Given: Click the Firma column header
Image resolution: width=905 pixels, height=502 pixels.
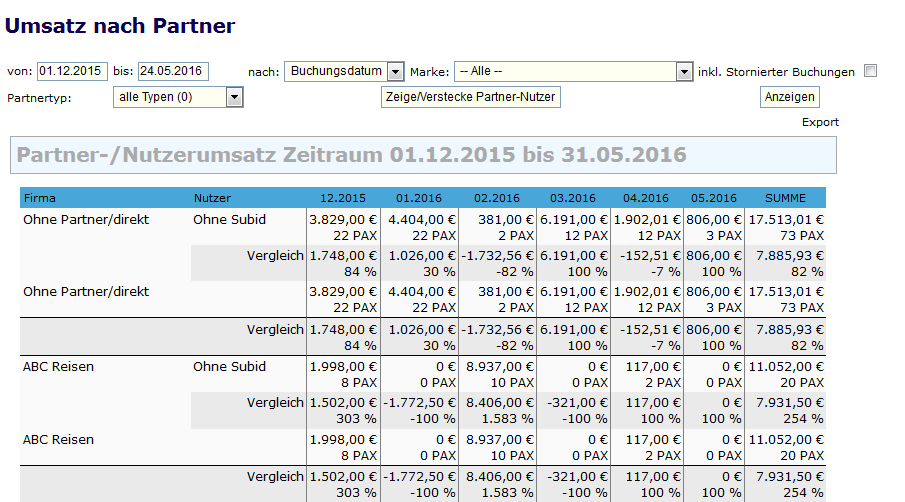Looking at the screenshot, I should point(40,198).
